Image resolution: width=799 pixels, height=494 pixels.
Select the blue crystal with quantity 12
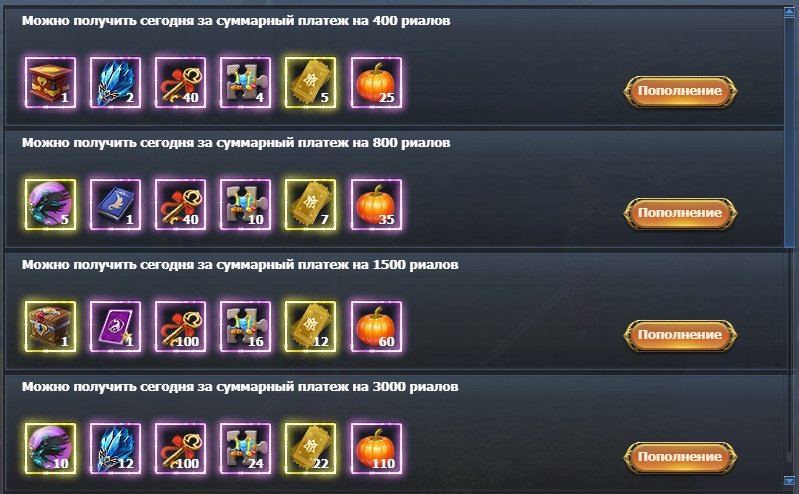tap(116, 448)
